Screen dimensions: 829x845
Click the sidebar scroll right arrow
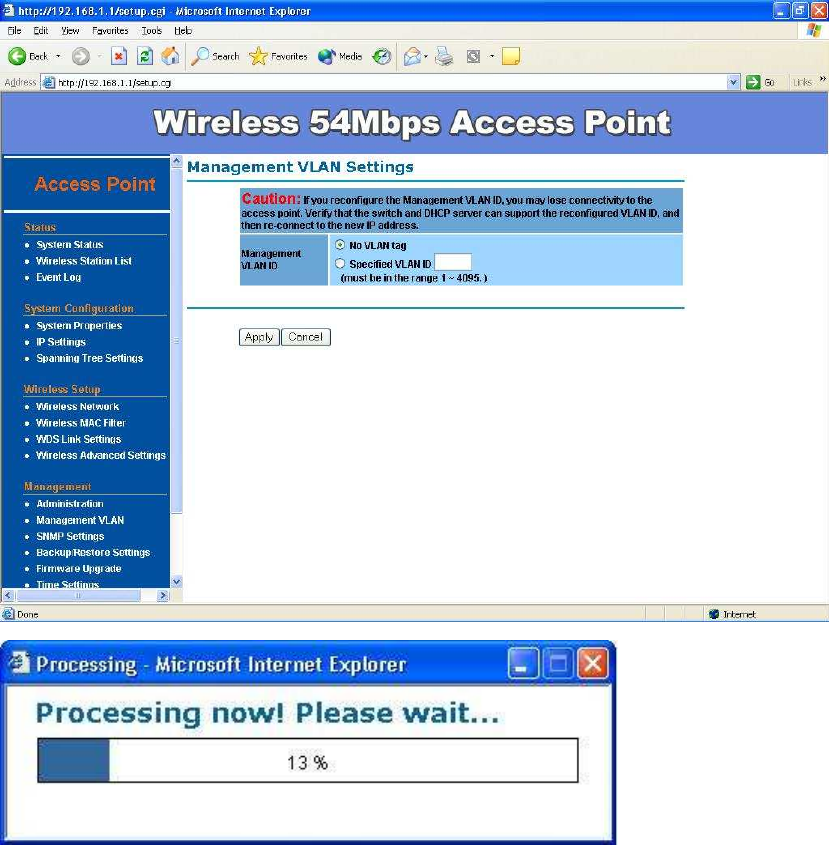click(x=163, y=595)
